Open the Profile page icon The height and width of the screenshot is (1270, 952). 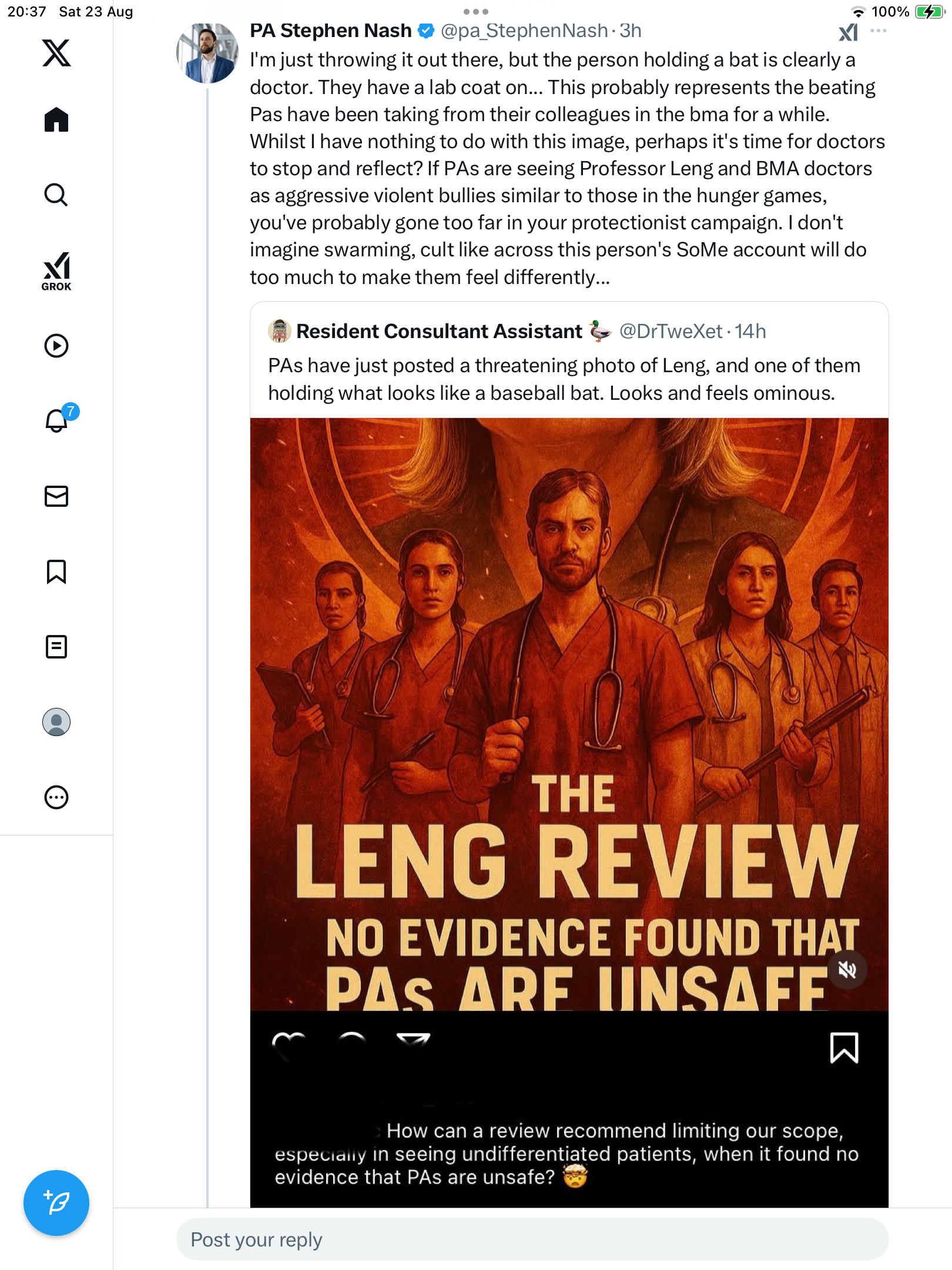point(56,722)
